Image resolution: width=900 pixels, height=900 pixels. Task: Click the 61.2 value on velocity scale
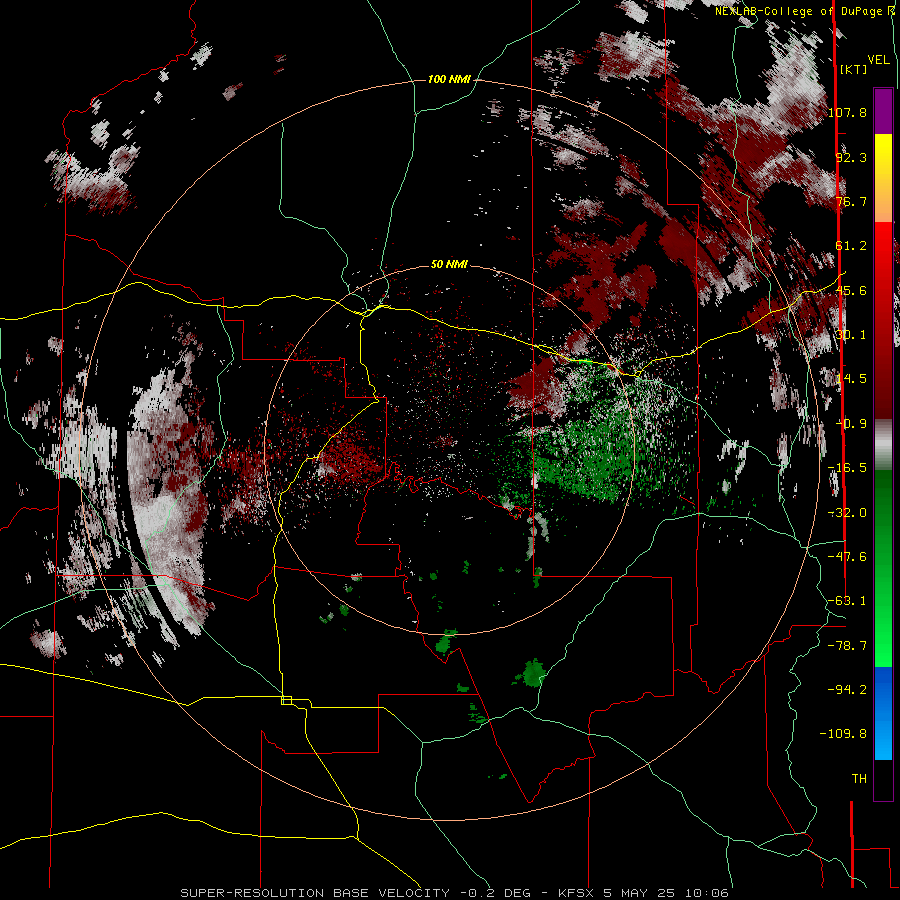click(x=851, y=246)
